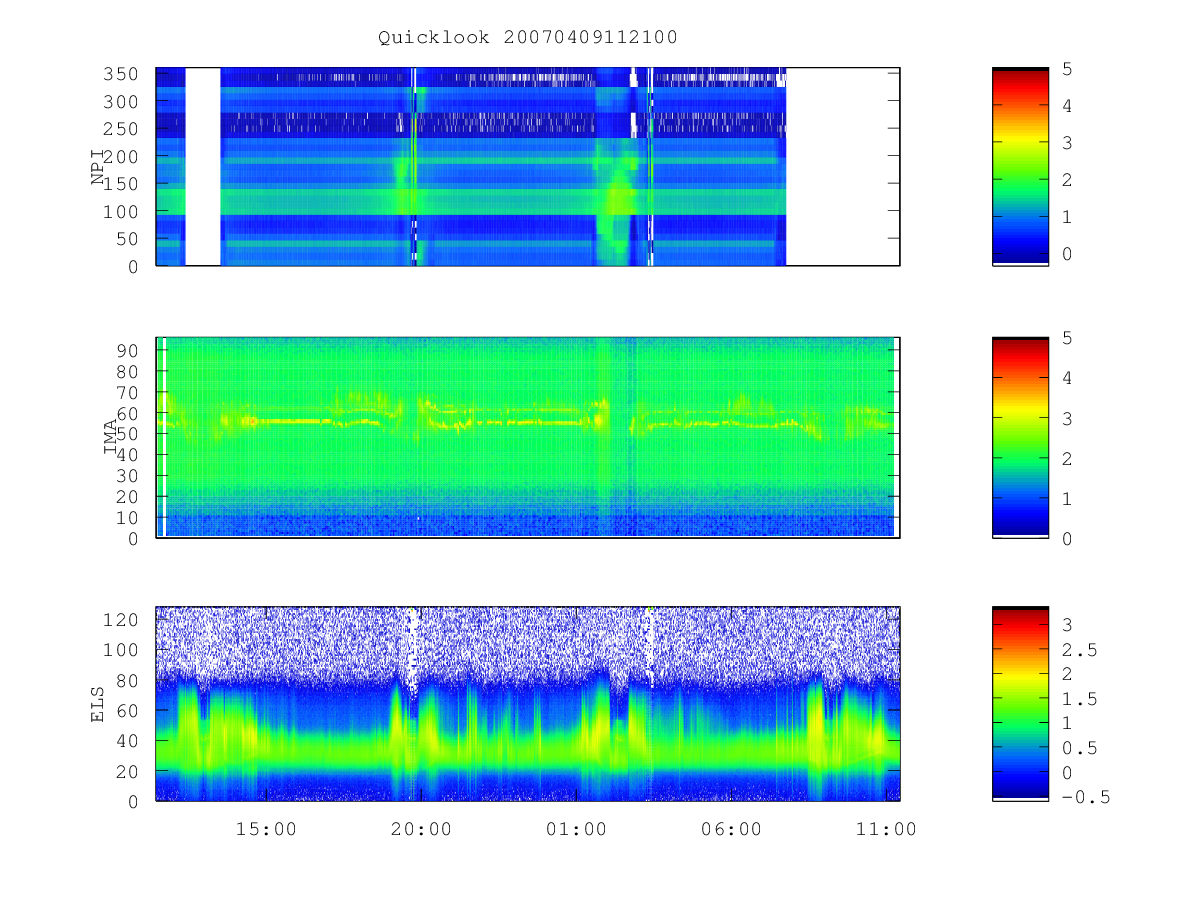
Task: Click the 5 label on NPI colorbar
Action: pos(1066,69)
